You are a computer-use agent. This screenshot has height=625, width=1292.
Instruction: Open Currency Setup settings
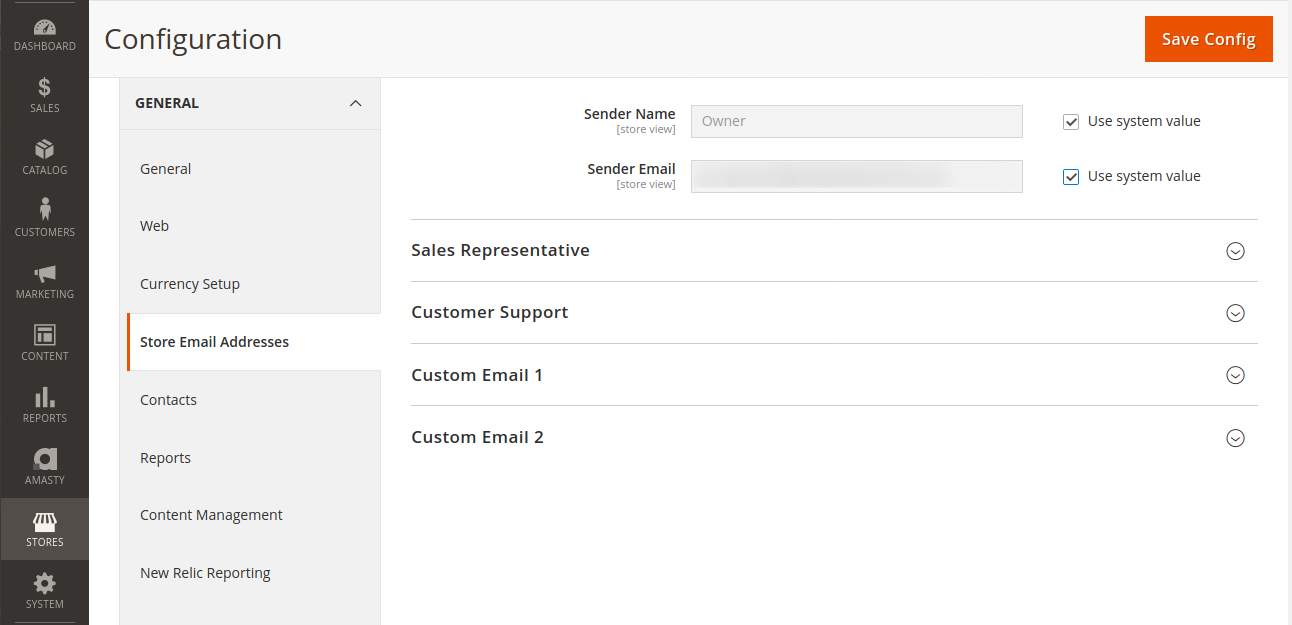coord(190,283)
